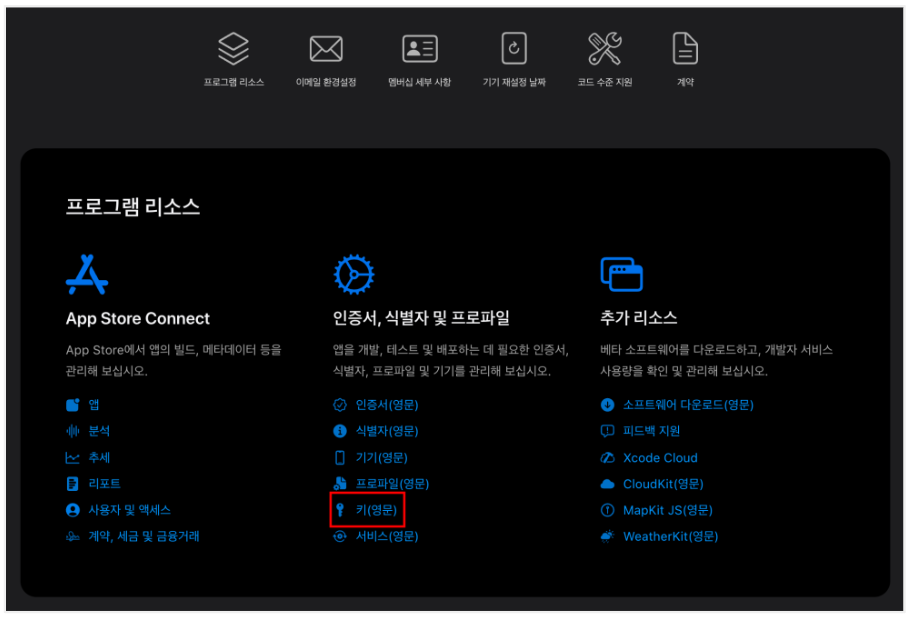Open the 서비스(영문) link
This screenshot has height=618, width=912.
[x=387, y=537]
